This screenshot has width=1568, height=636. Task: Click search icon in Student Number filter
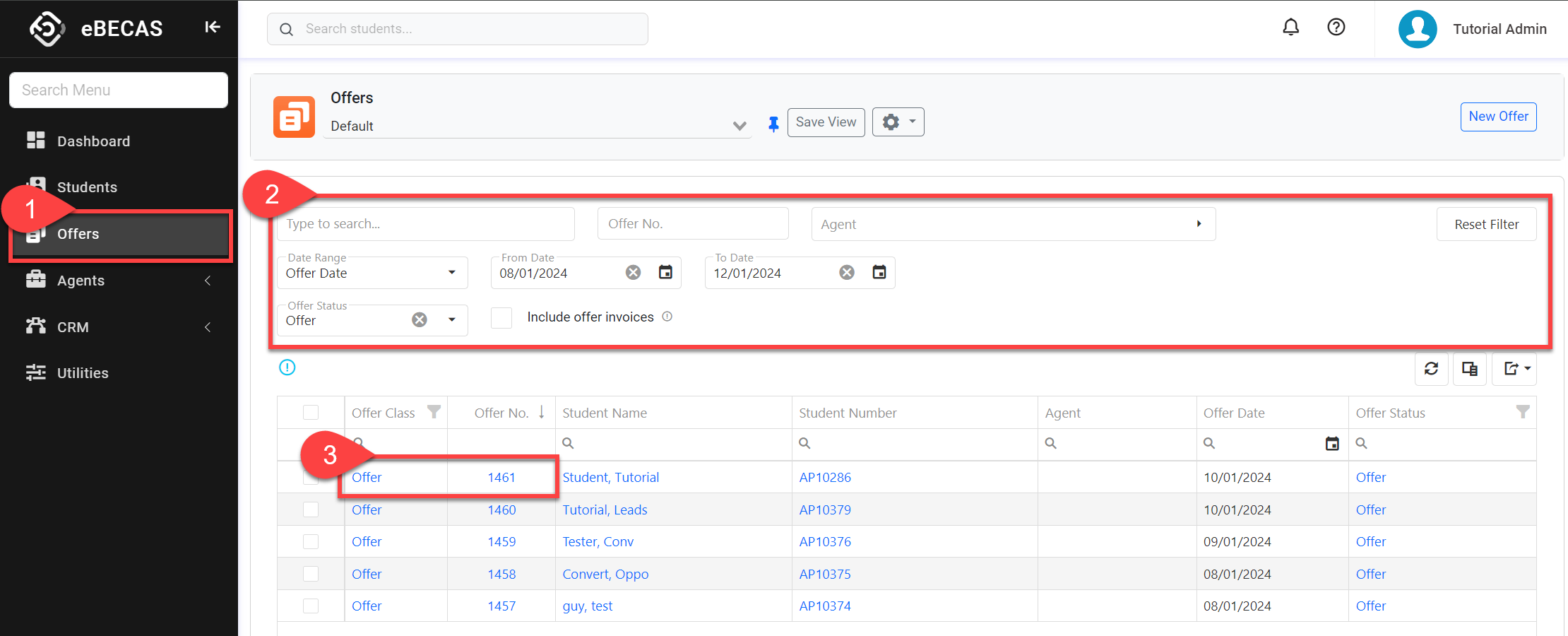click(x=804, y=443)
